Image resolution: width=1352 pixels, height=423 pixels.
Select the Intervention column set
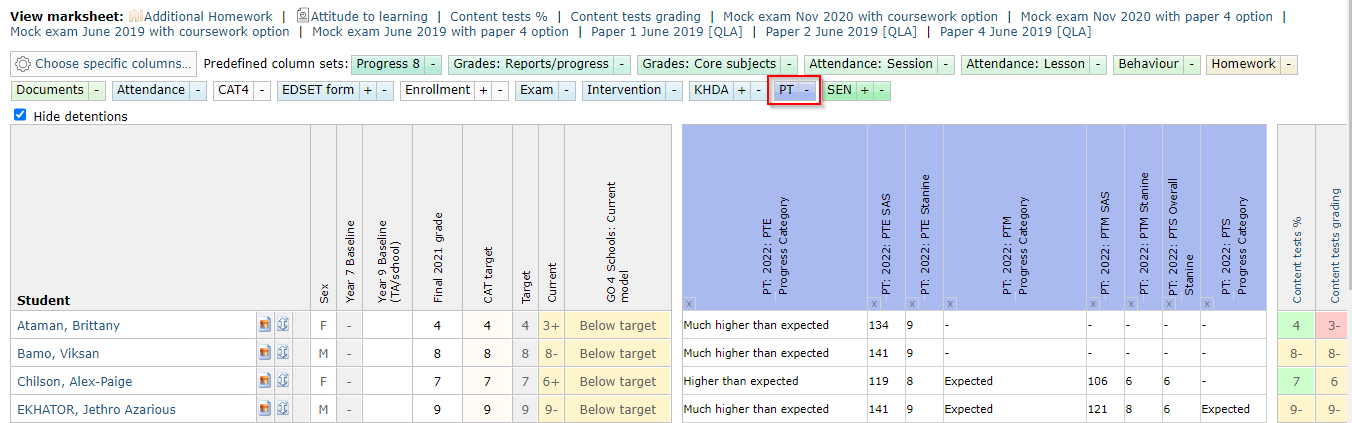[624, 90]
